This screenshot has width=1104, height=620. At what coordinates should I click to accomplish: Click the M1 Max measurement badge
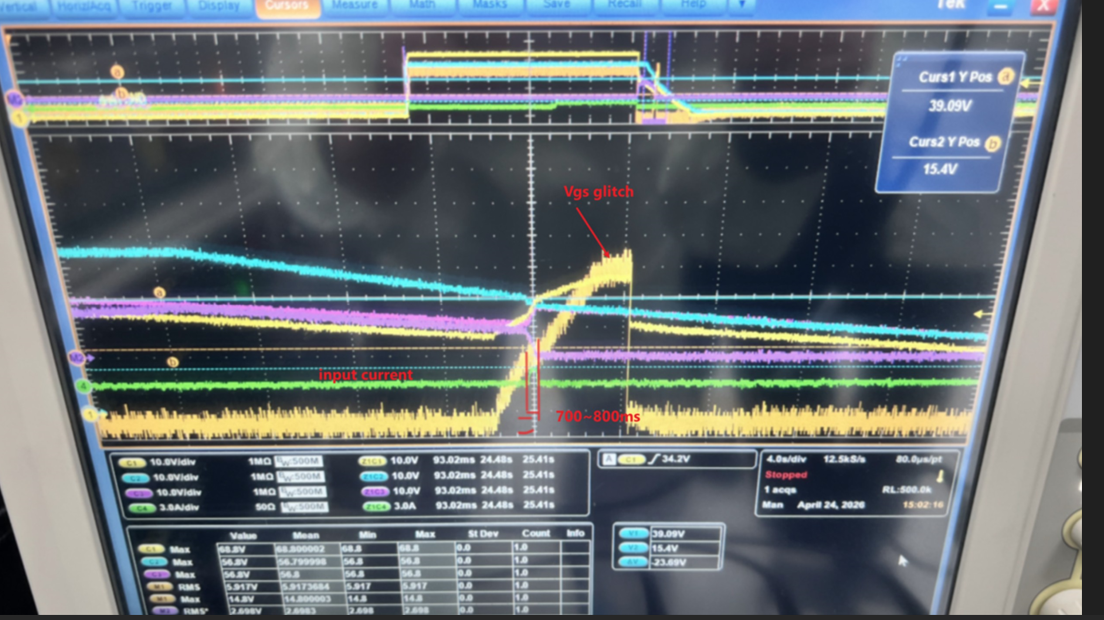pyautogui.click(x=163, y=599)
